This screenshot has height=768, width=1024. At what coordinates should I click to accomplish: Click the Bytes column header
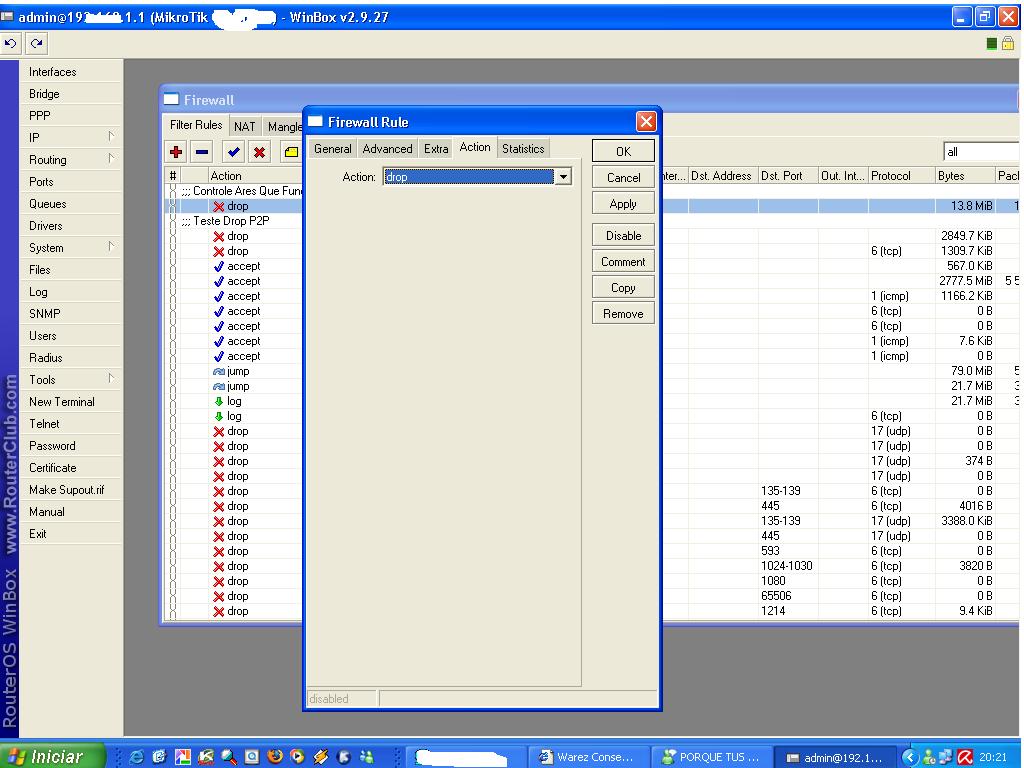coord(964,176)
